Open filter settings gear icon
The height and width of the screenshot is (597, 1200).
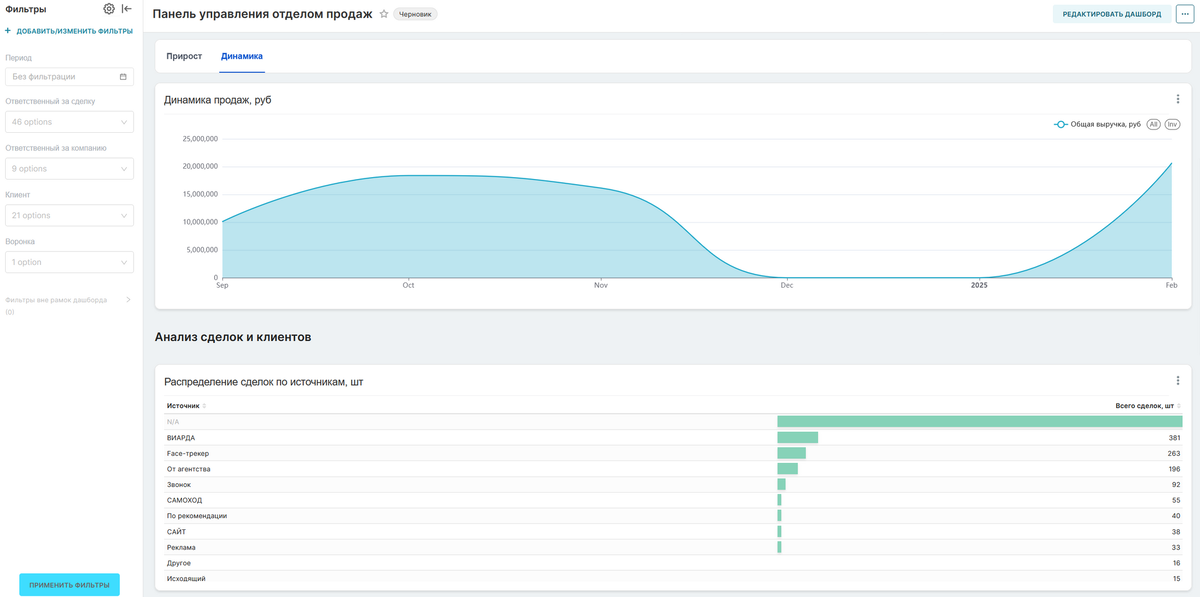click(x=109, y=9)
